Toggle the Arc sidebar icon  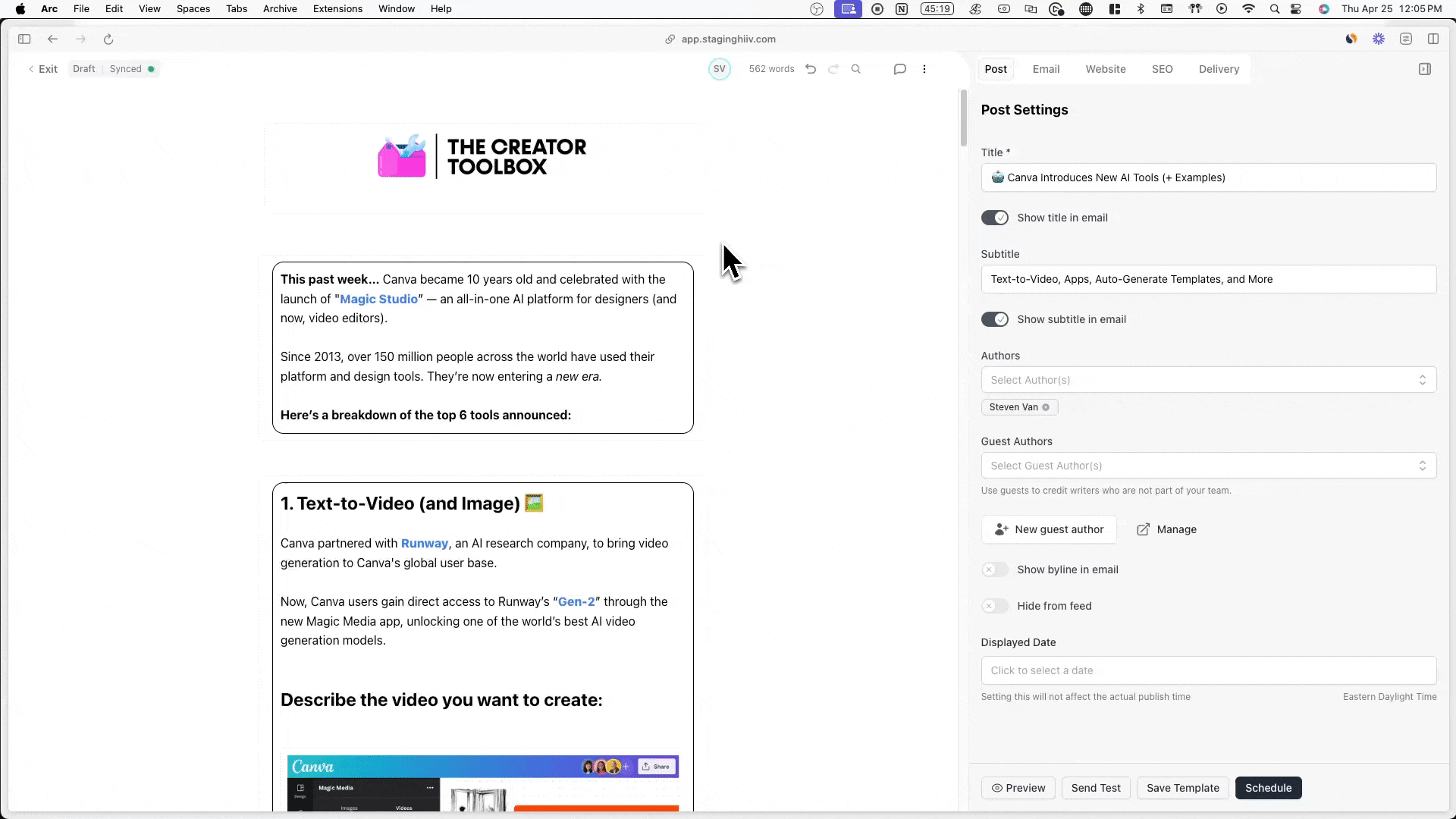point(24,39)
